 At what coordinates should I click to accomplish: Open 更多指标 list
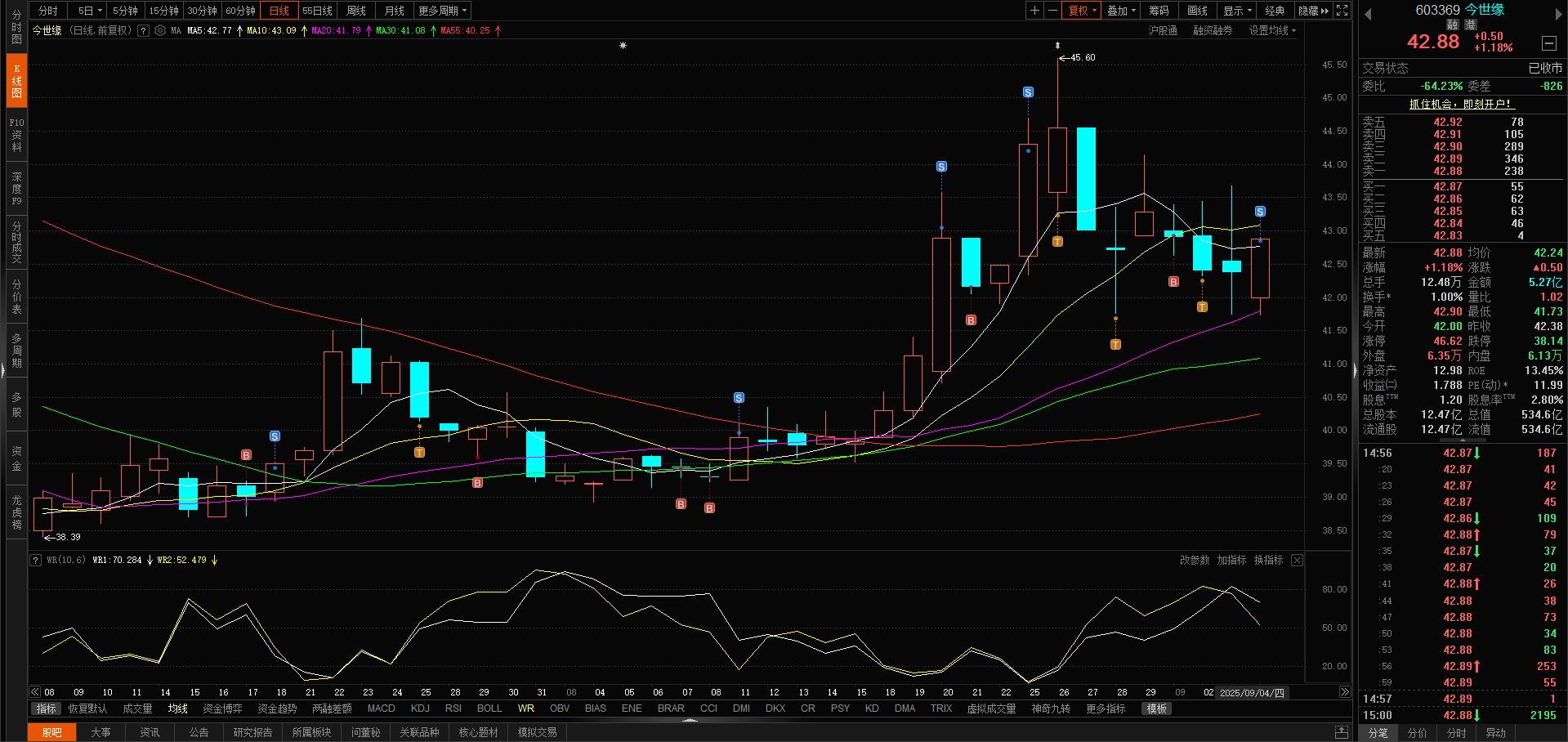(1106, 708)
